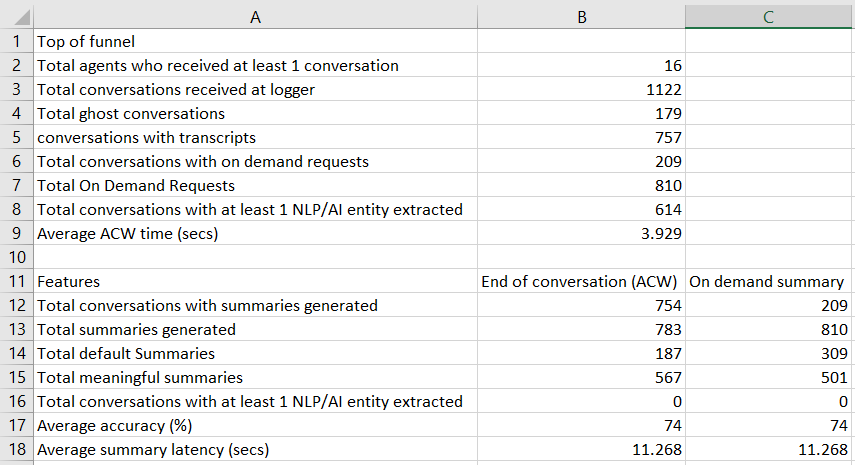Click value 567 in column B

pos(581,377)
